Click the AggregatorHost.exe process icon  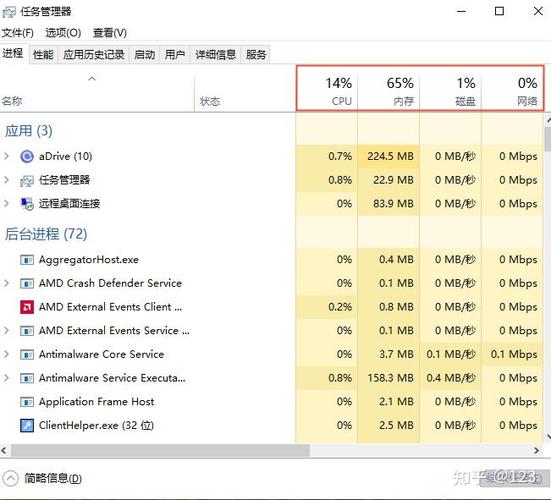27,260
